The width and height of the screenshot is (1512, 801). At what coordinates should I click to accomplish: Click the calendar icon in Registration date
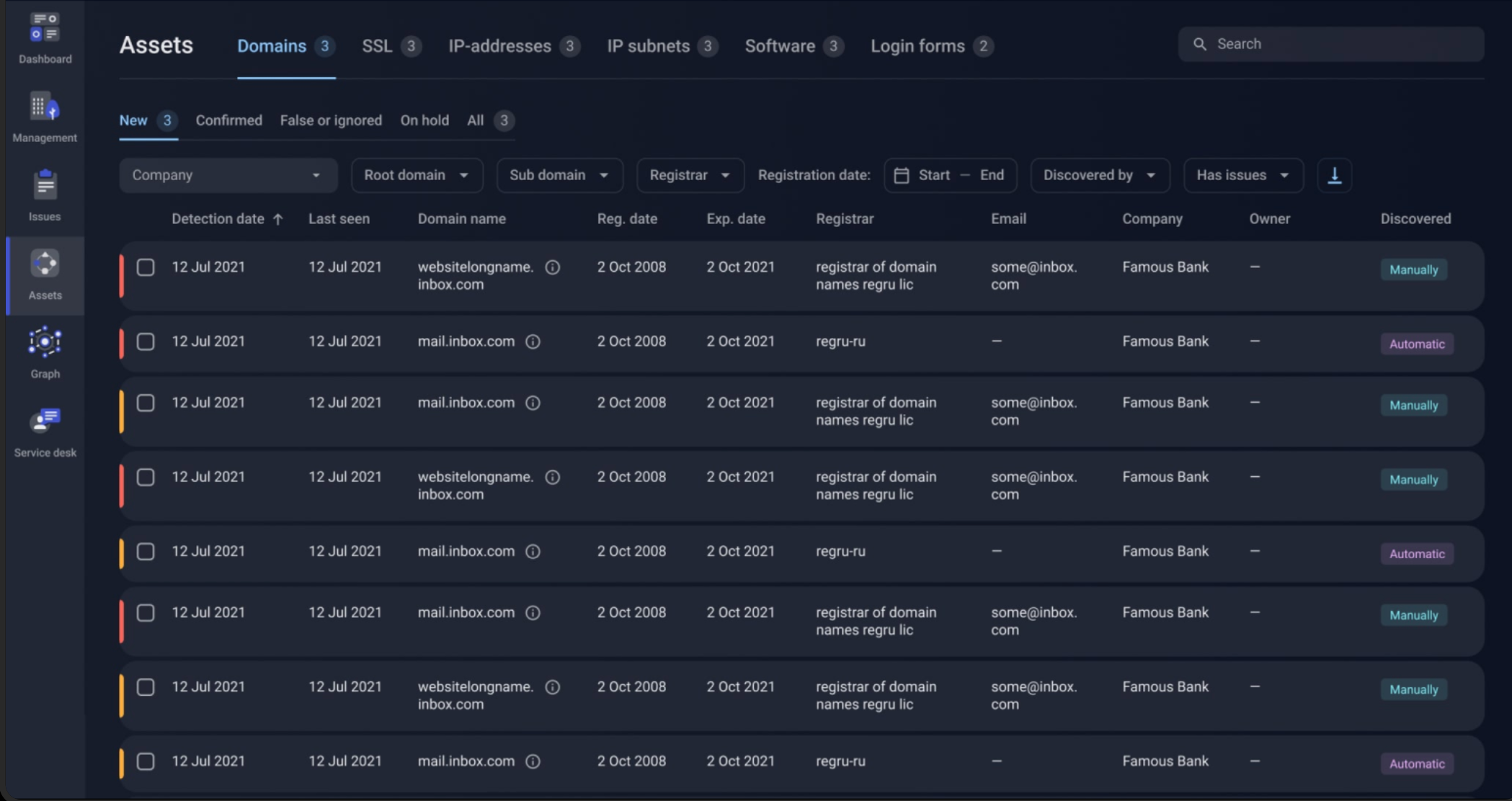coord(901,175)
